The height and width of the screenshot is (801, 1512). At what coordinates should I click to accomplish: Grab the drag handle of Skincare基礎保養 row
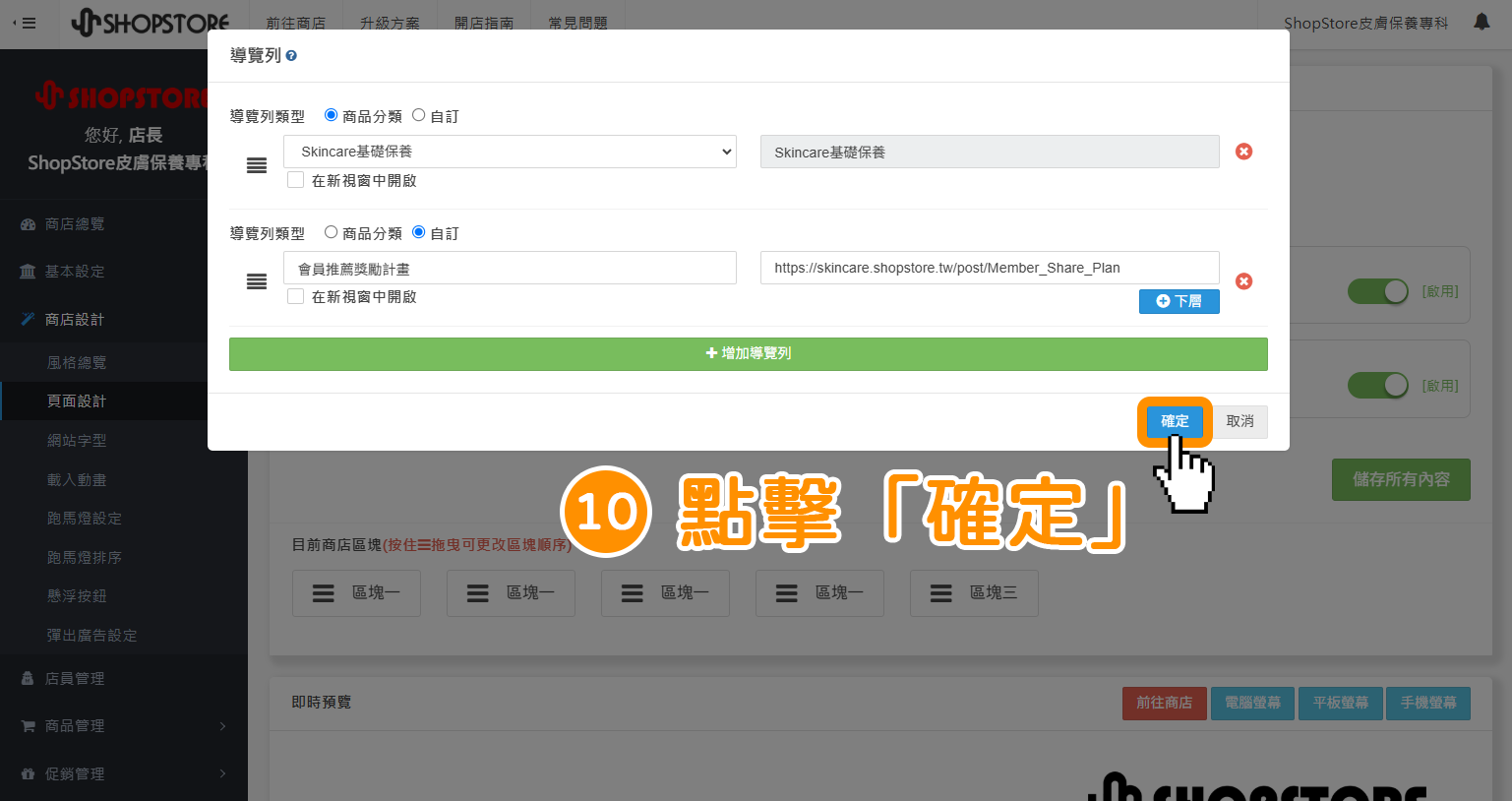(x=257, y=165)
